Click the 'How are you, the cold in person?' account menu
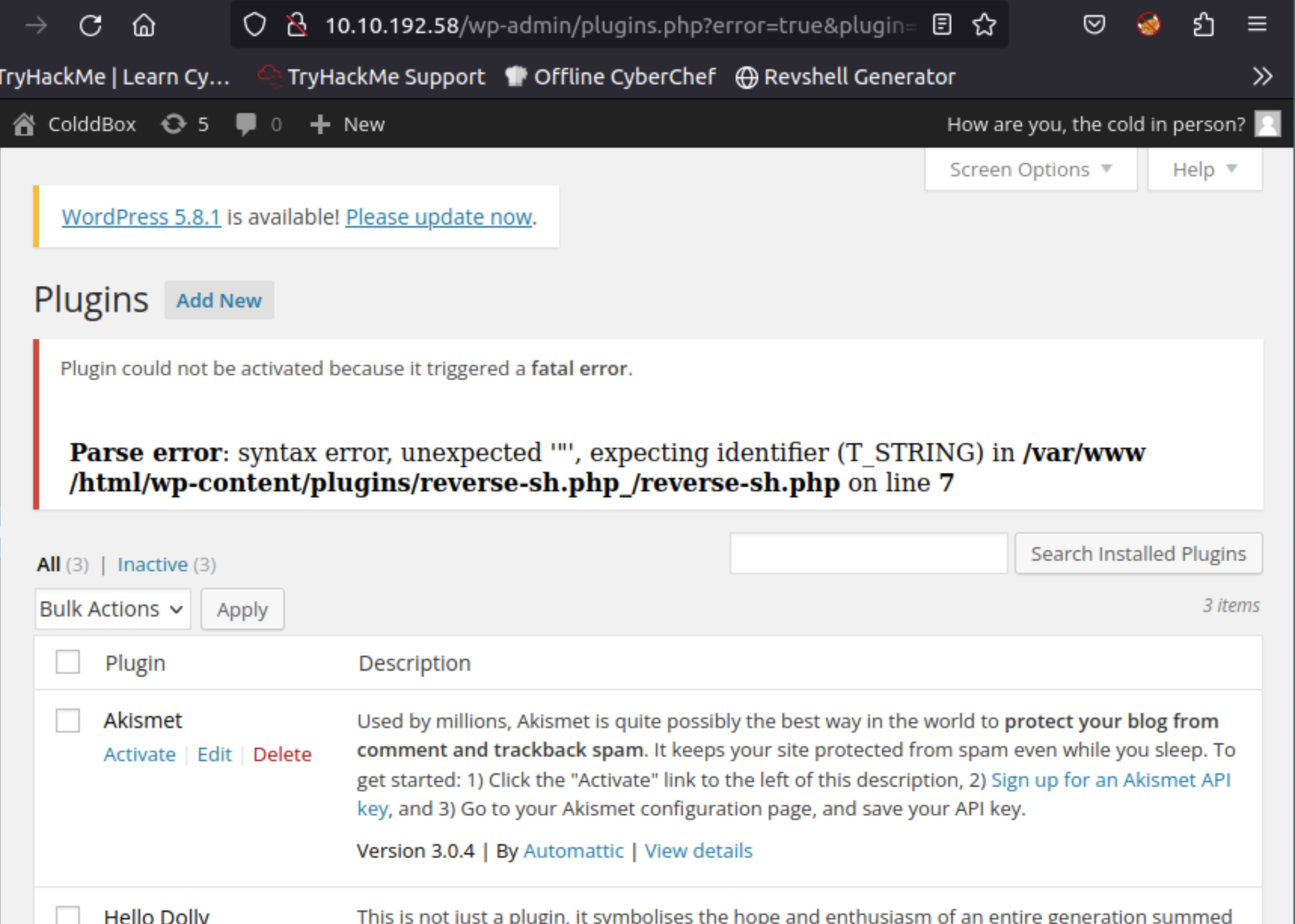This screenshot has height=924, width=1295. point(1096,124)
